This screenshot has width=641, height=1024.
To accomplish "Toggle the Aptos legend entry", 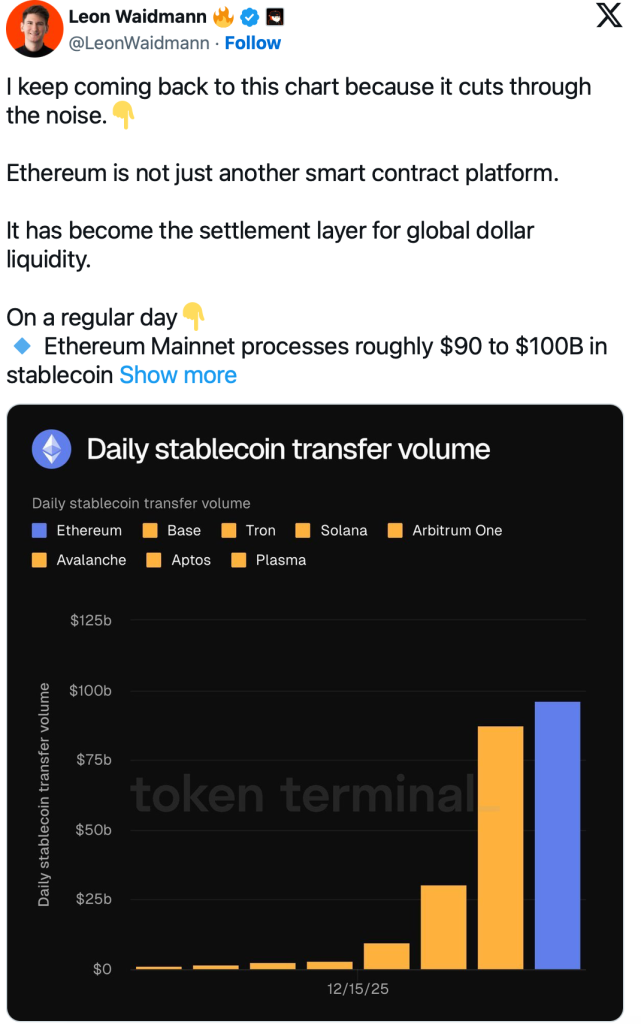I will pyautogui.click(x=179, y=560).
